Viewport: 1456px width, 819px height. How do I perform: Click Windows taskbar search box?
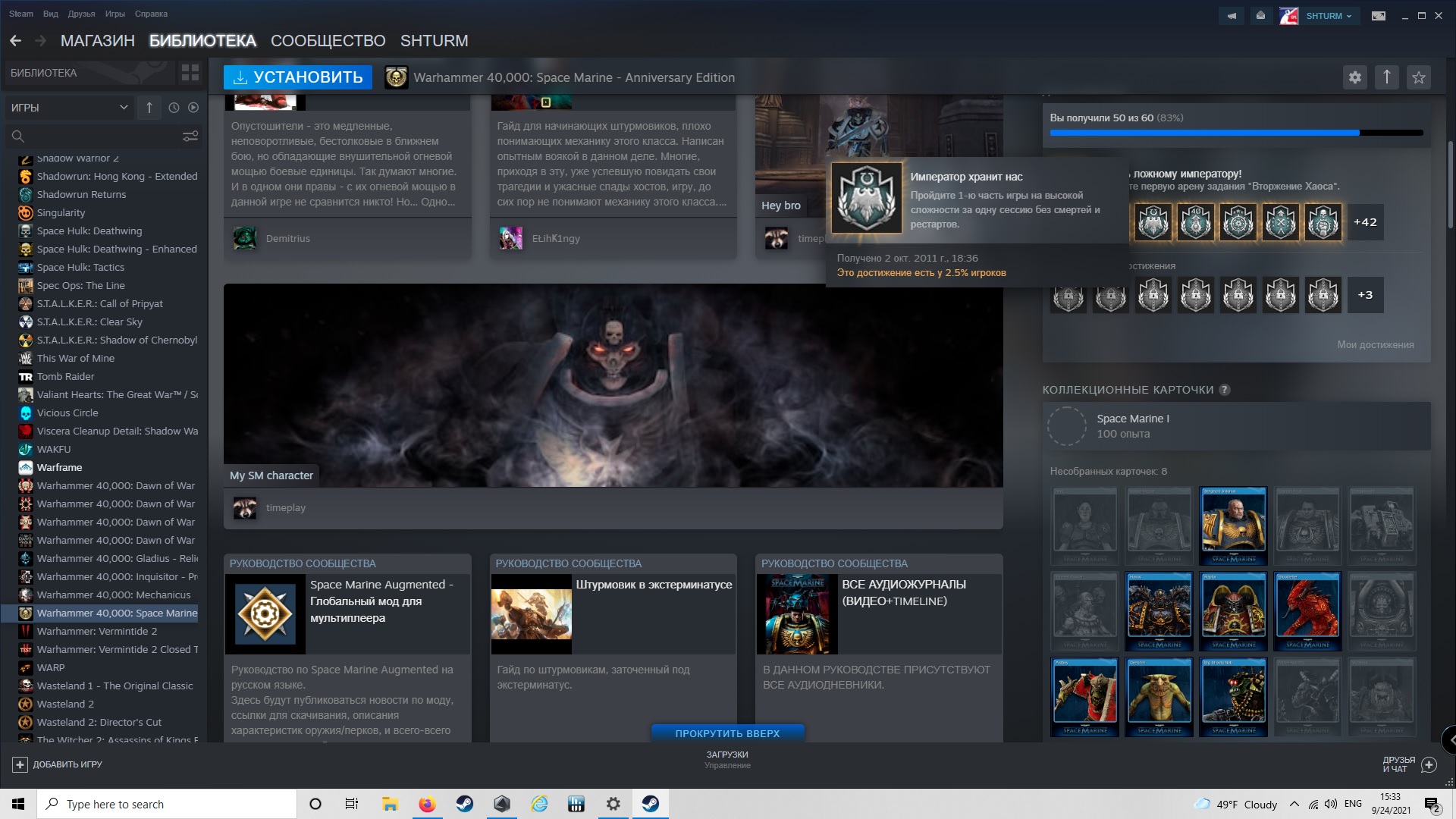tap(167, 804)
